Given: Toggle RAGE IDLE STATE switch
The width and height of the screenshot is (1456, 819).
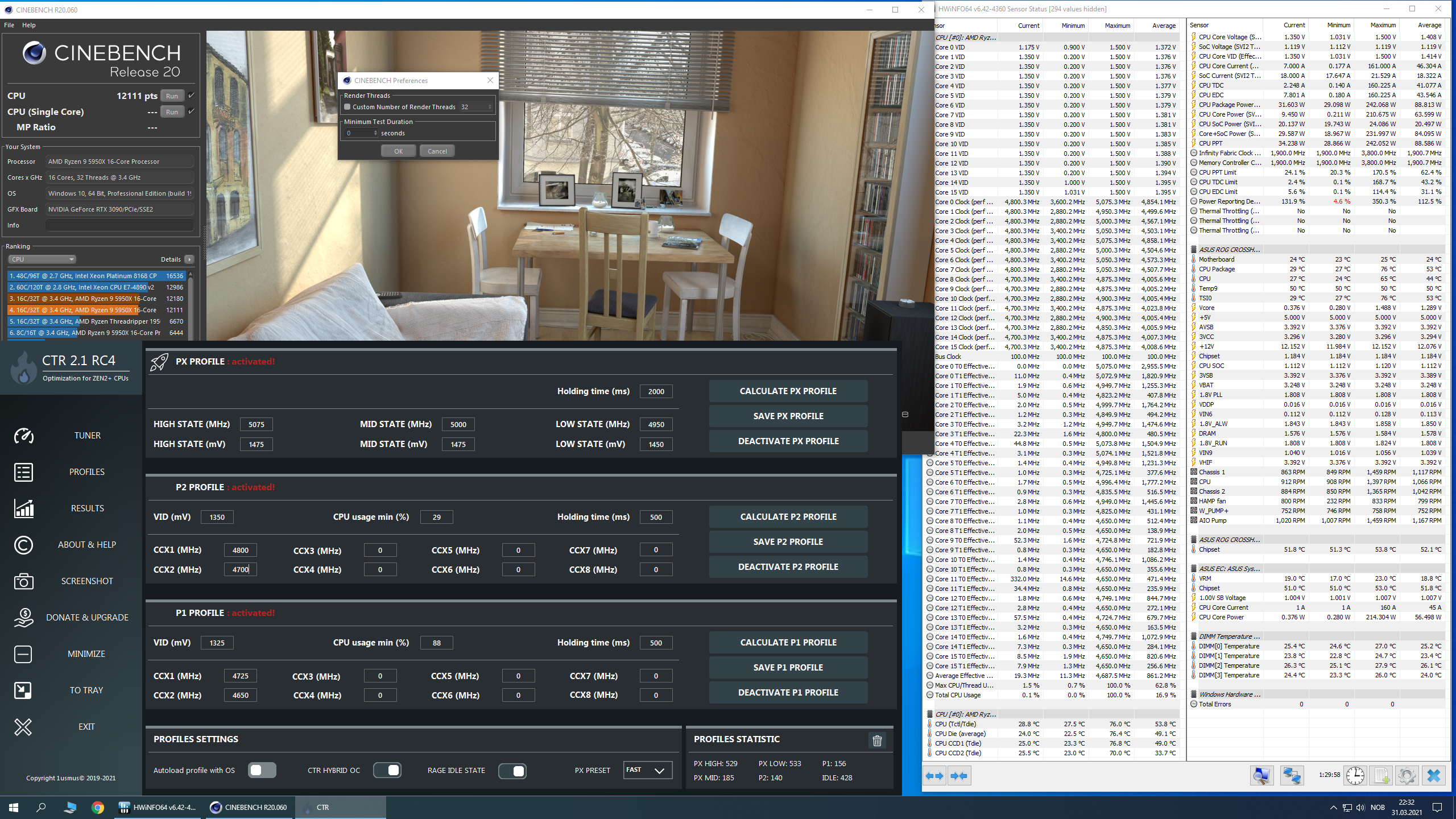Looking at the screenshot, I should (512, 771).
